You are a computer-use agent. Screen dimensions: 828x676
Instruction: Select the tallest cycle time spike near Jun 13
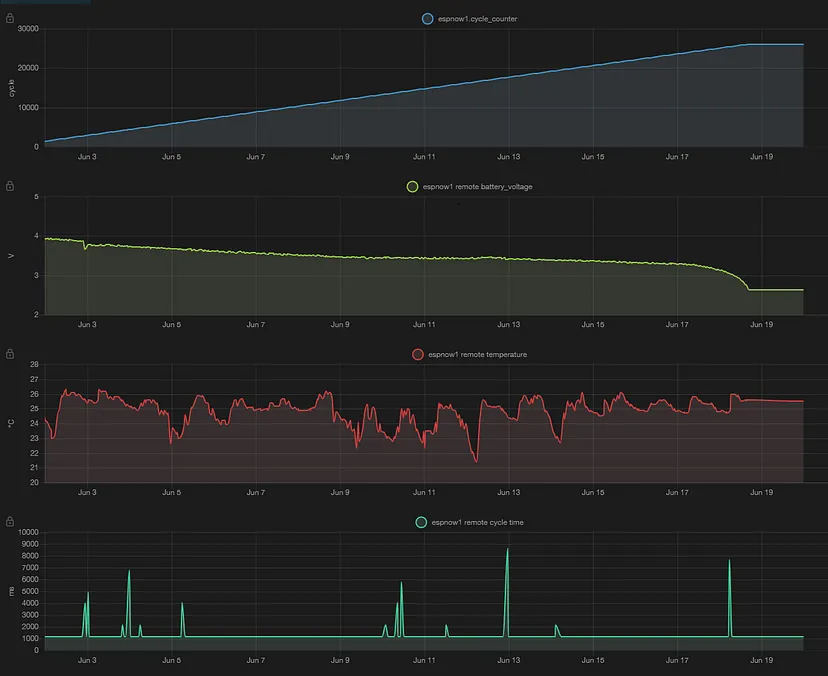tap(507, 551)
